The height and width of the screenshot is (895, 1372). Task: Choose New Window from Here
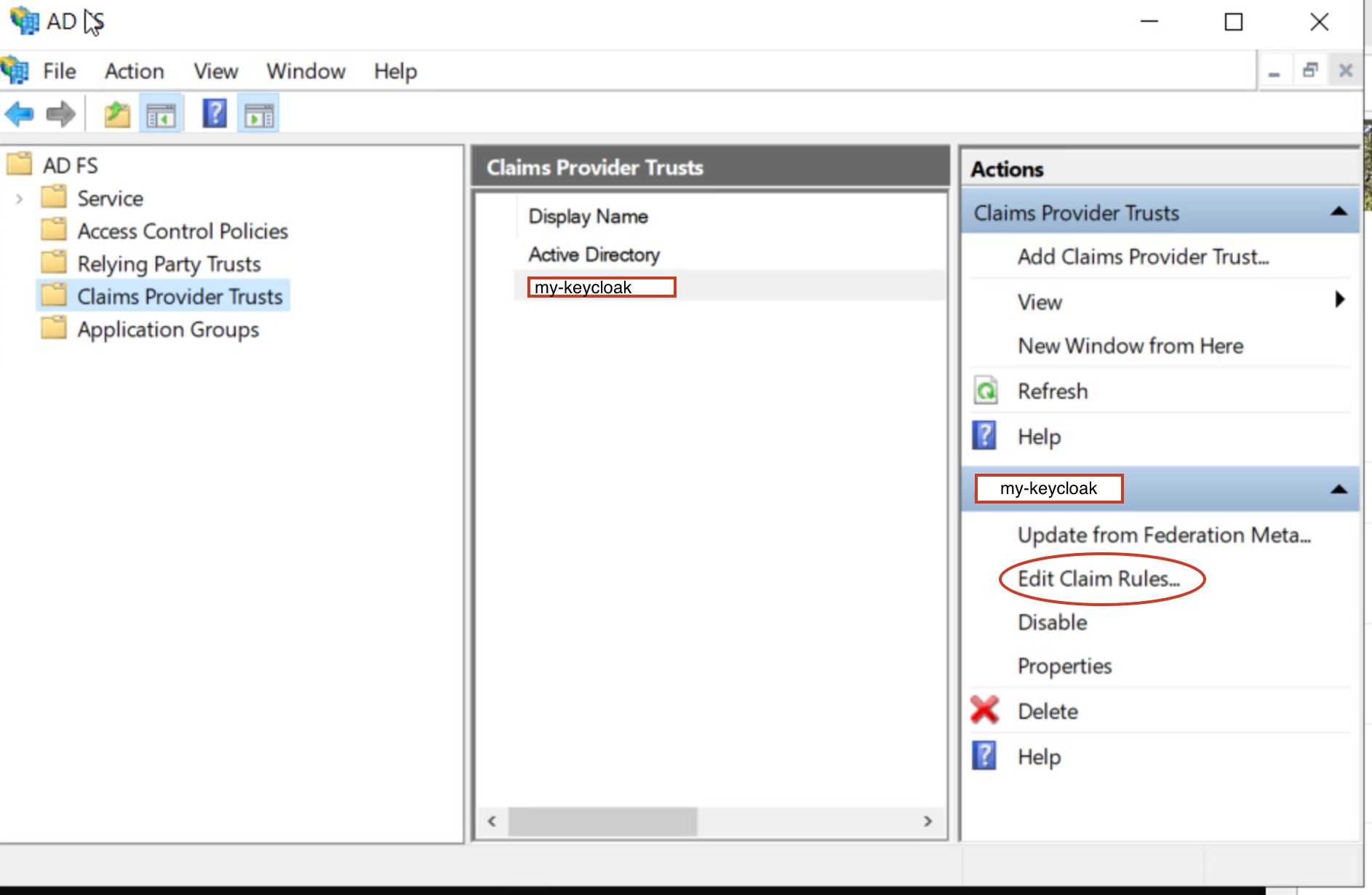[1130, 346]
